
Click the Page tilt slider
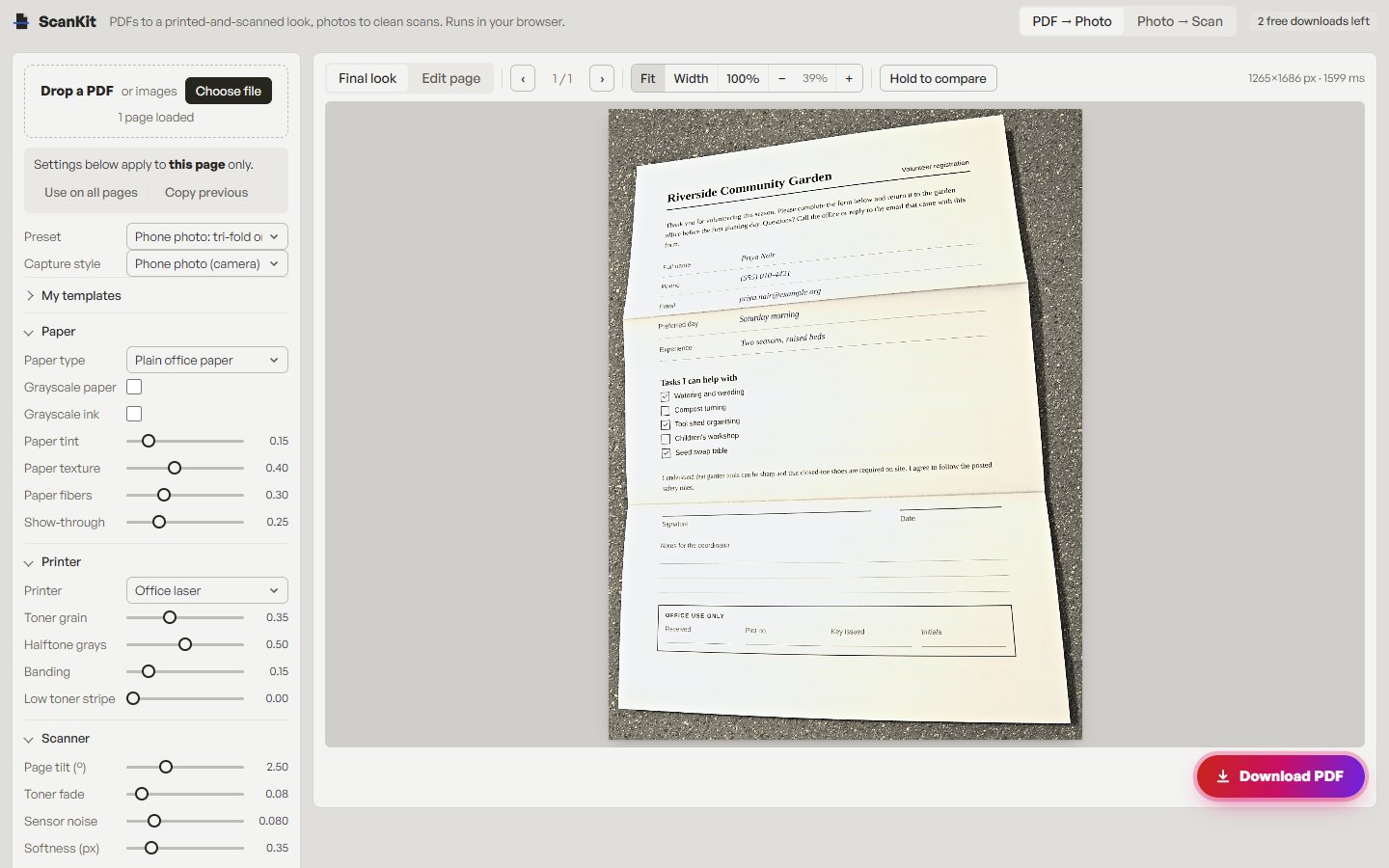[x=185, y=767]
